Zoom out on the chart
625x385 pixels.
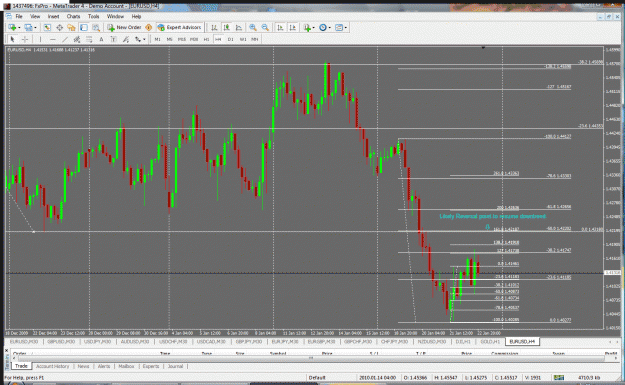(x=265, y=28)
